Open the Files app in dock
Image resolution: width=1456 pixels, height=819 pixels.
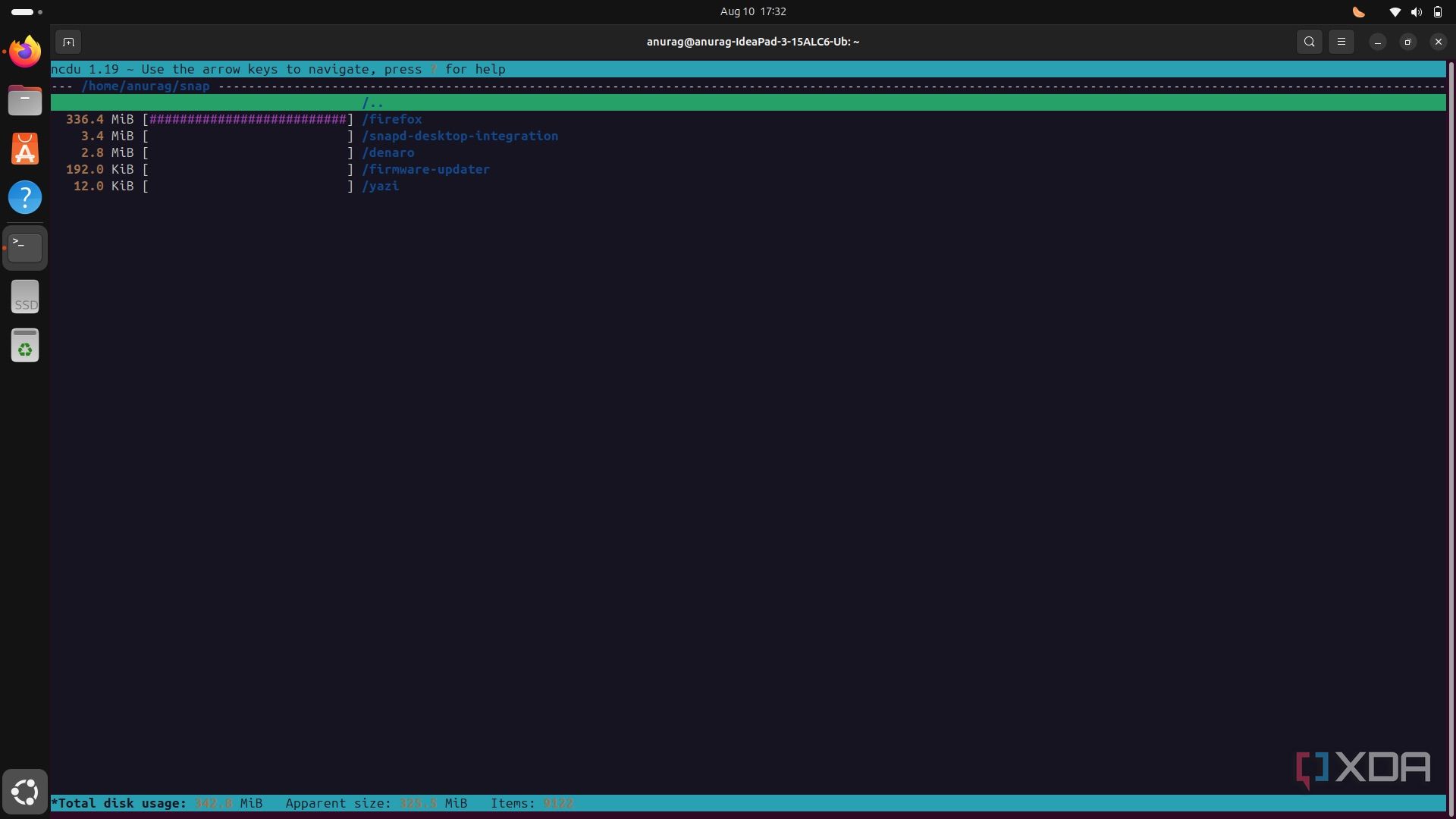[25, 100]
